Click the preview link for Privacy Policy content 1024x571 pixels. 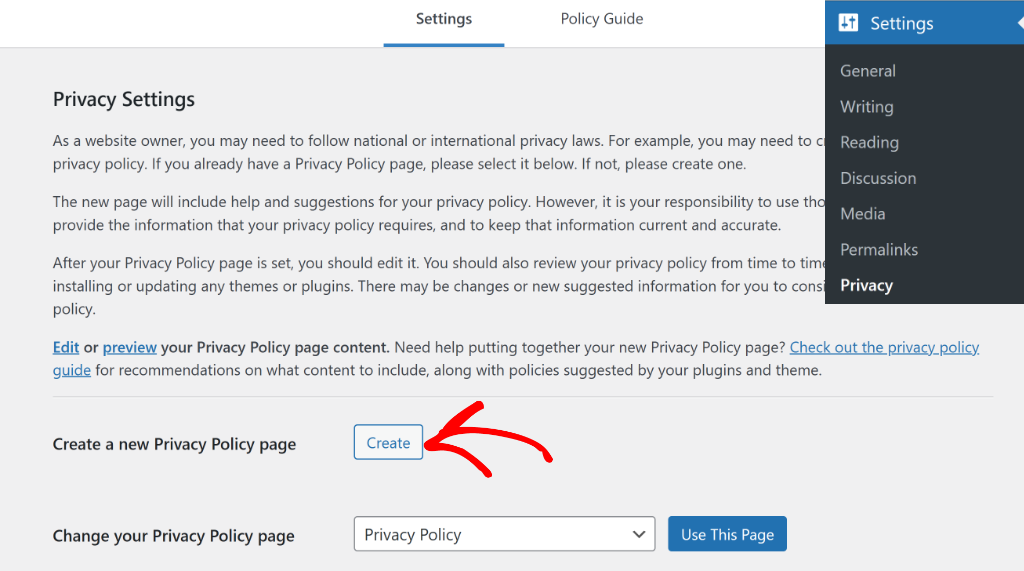(x=129, y=348)
